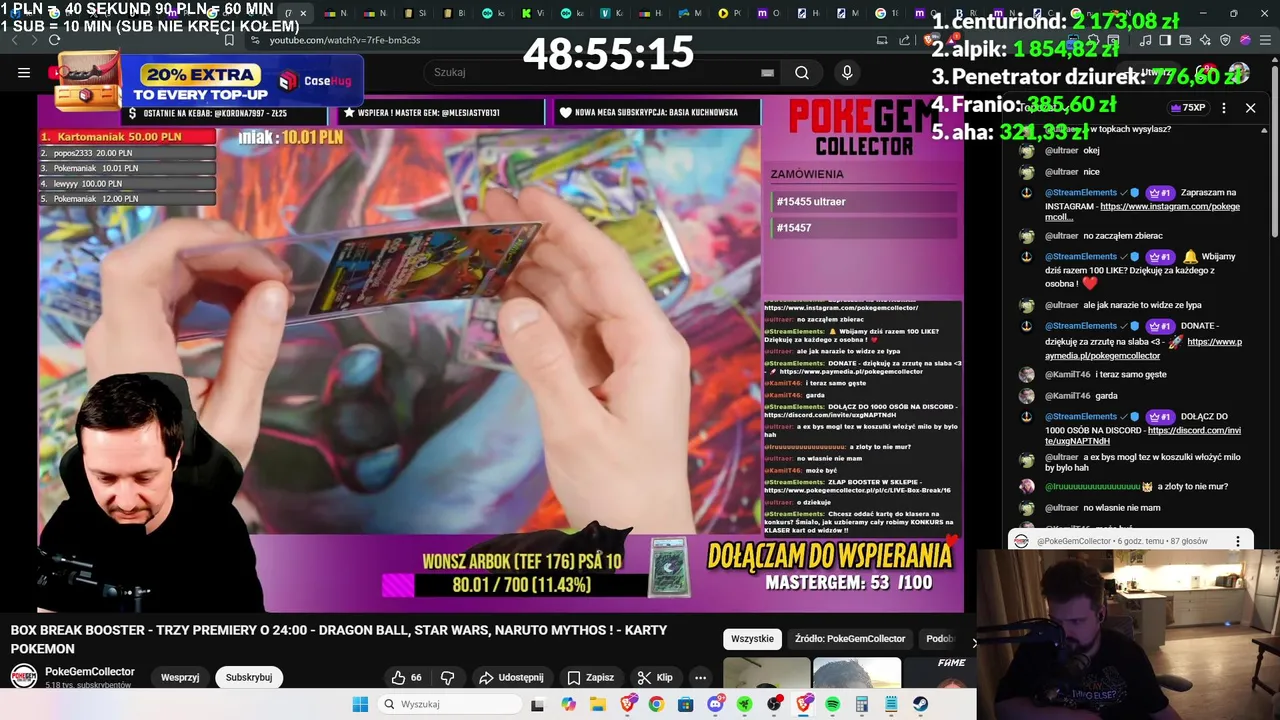Open OBS Studio from the taskbar
The height and width of the screenshot is (720, 1280).
pos(774,704)
